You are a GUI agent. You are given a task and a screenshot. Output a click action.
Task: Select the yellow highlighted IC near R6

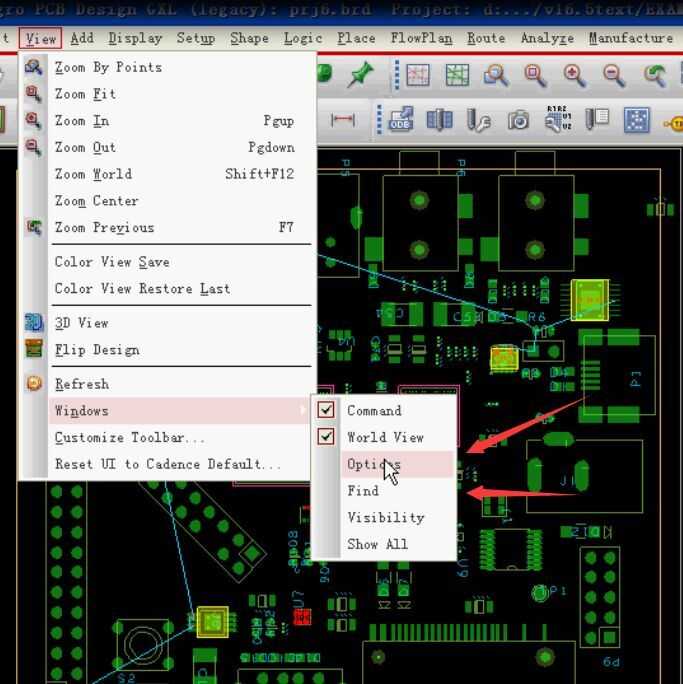[x=590, y=300]
